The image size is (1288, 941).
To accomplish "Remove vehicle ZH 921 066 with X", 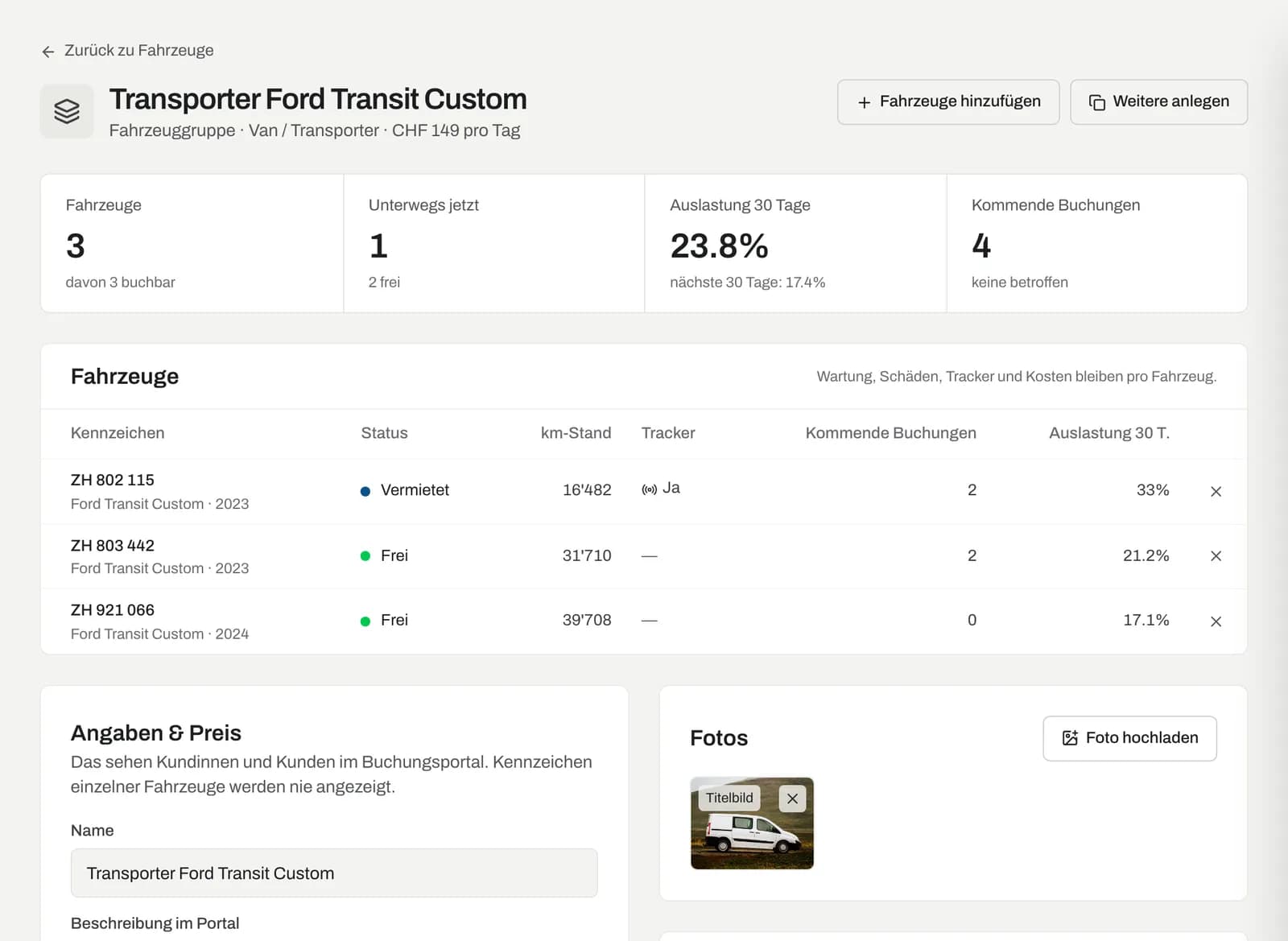I will click(x=1216, y=621).
